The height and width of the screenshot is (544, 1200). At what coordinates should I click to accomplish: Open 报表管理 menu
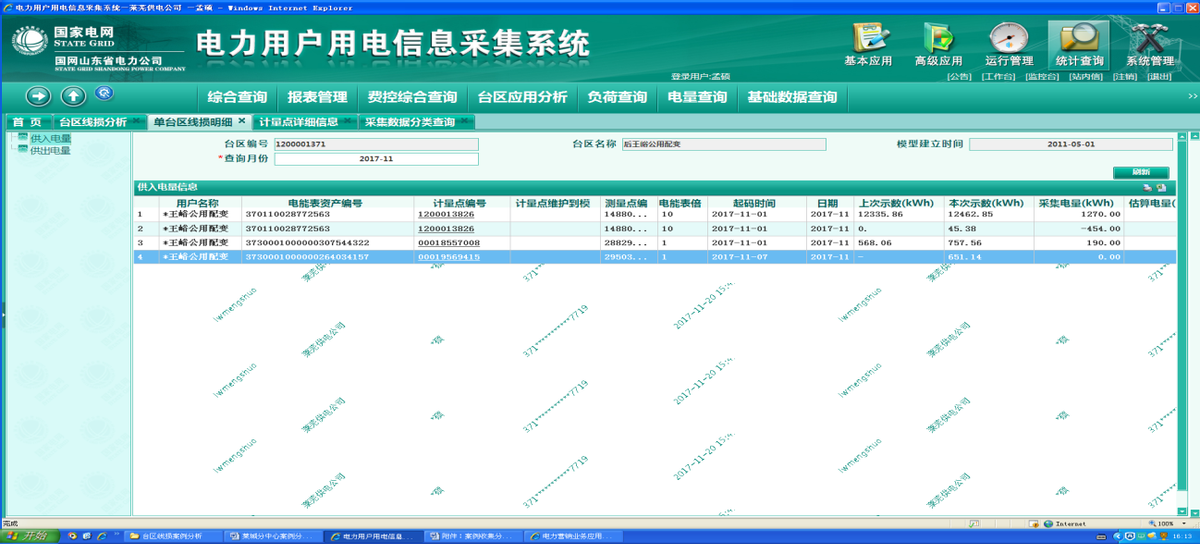pos(317,97)
